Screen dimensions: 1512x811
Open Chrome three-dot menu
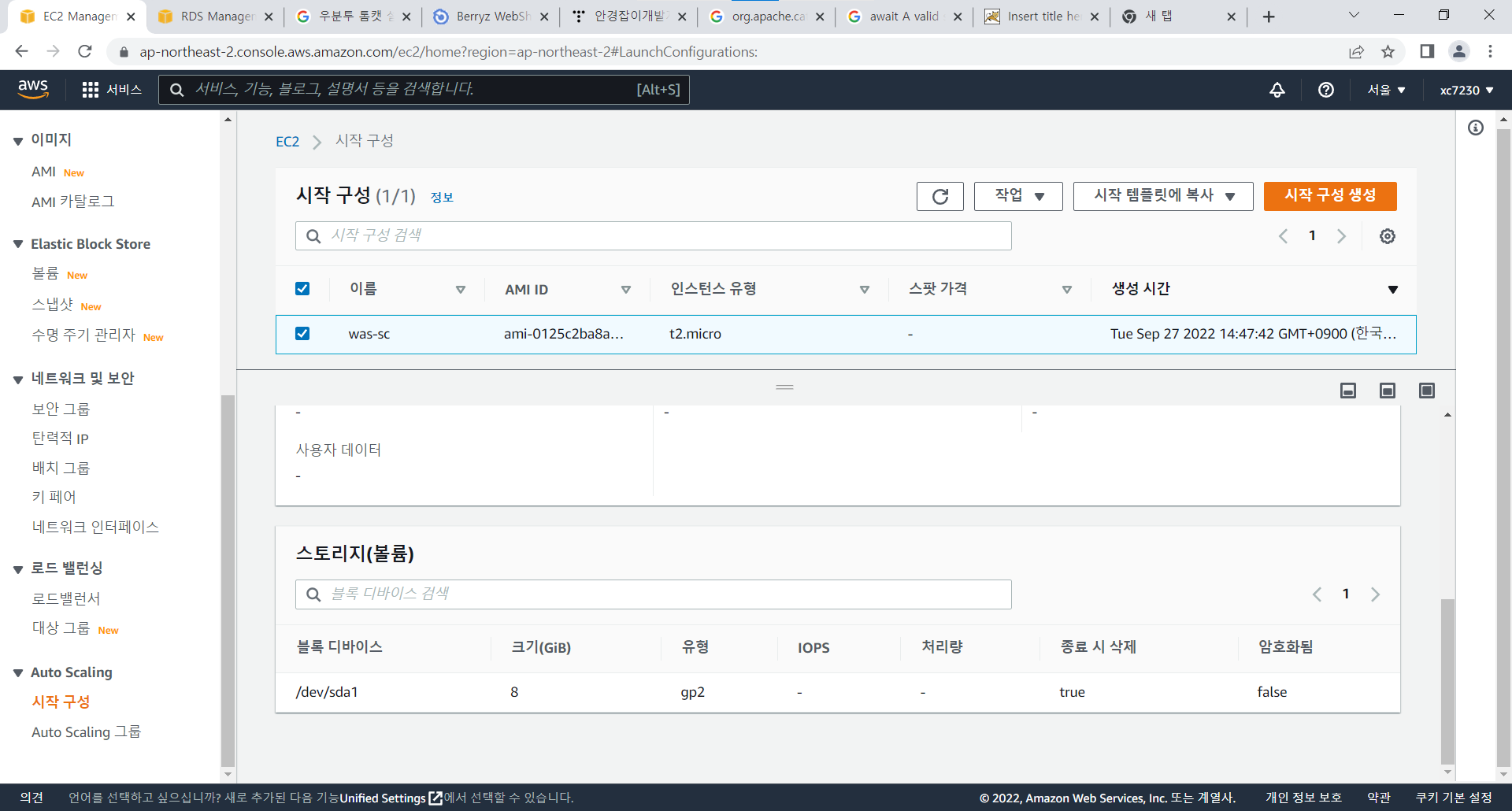[1490, 51]
